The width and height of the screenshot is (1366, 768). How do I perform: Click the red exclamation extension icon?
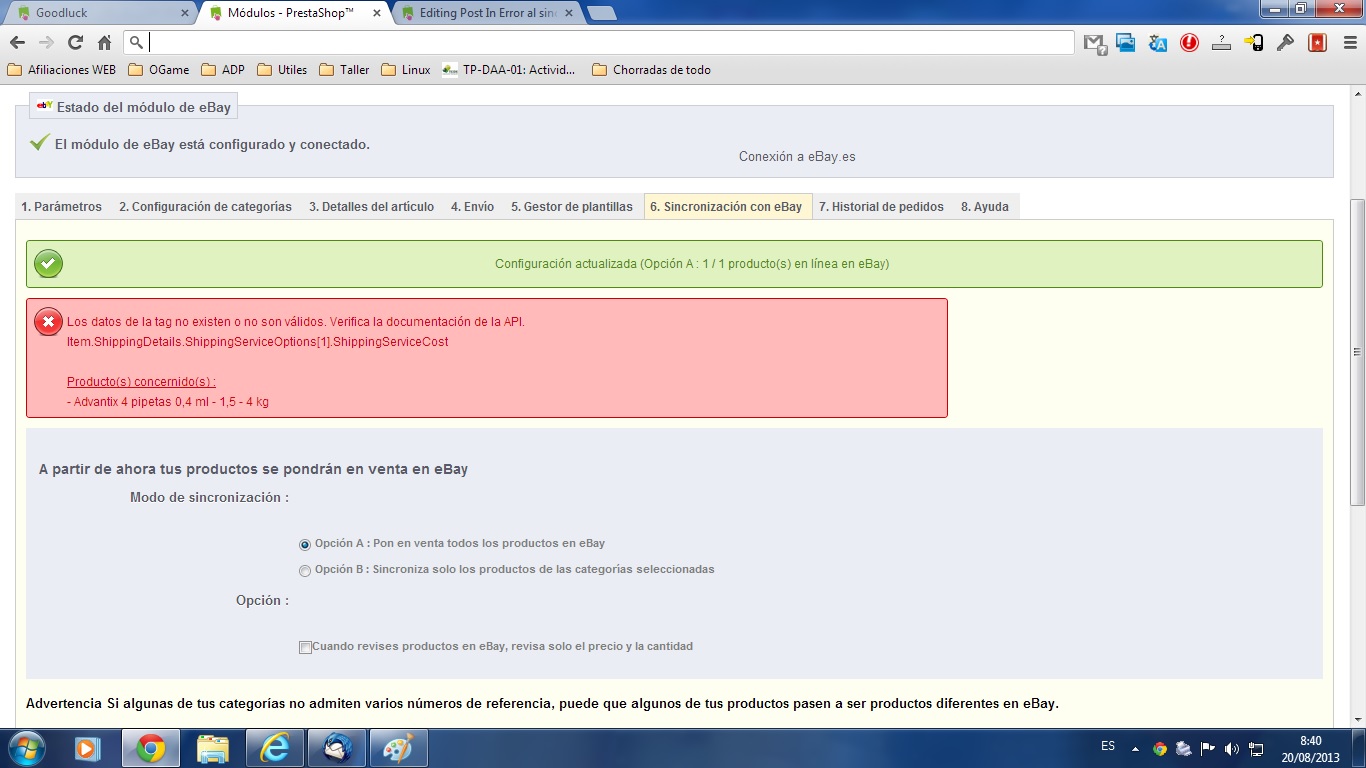tap(1189, 43)
